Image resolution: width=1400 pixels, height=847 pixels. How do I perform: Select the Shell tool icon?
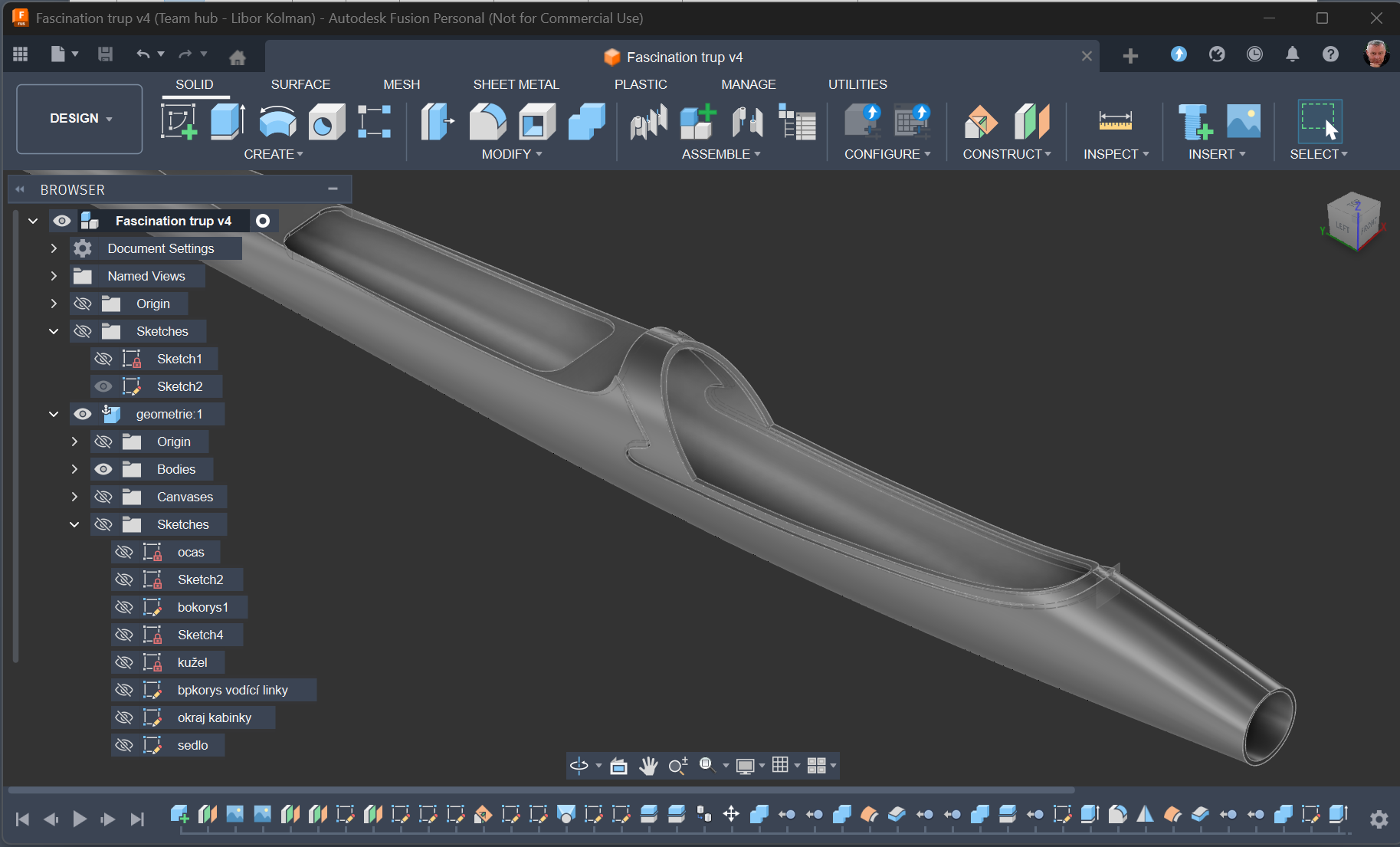(x=537, y=122)
